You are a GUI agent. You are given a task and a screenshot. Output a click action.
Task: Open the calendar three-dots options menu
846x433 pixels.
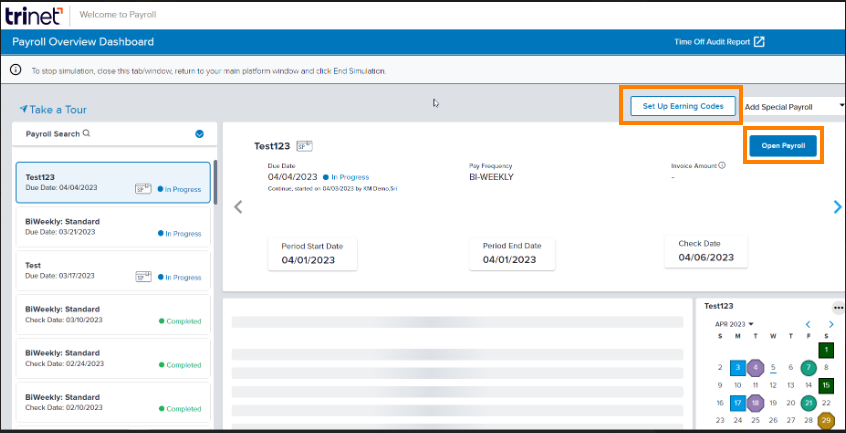coord(838,307)
